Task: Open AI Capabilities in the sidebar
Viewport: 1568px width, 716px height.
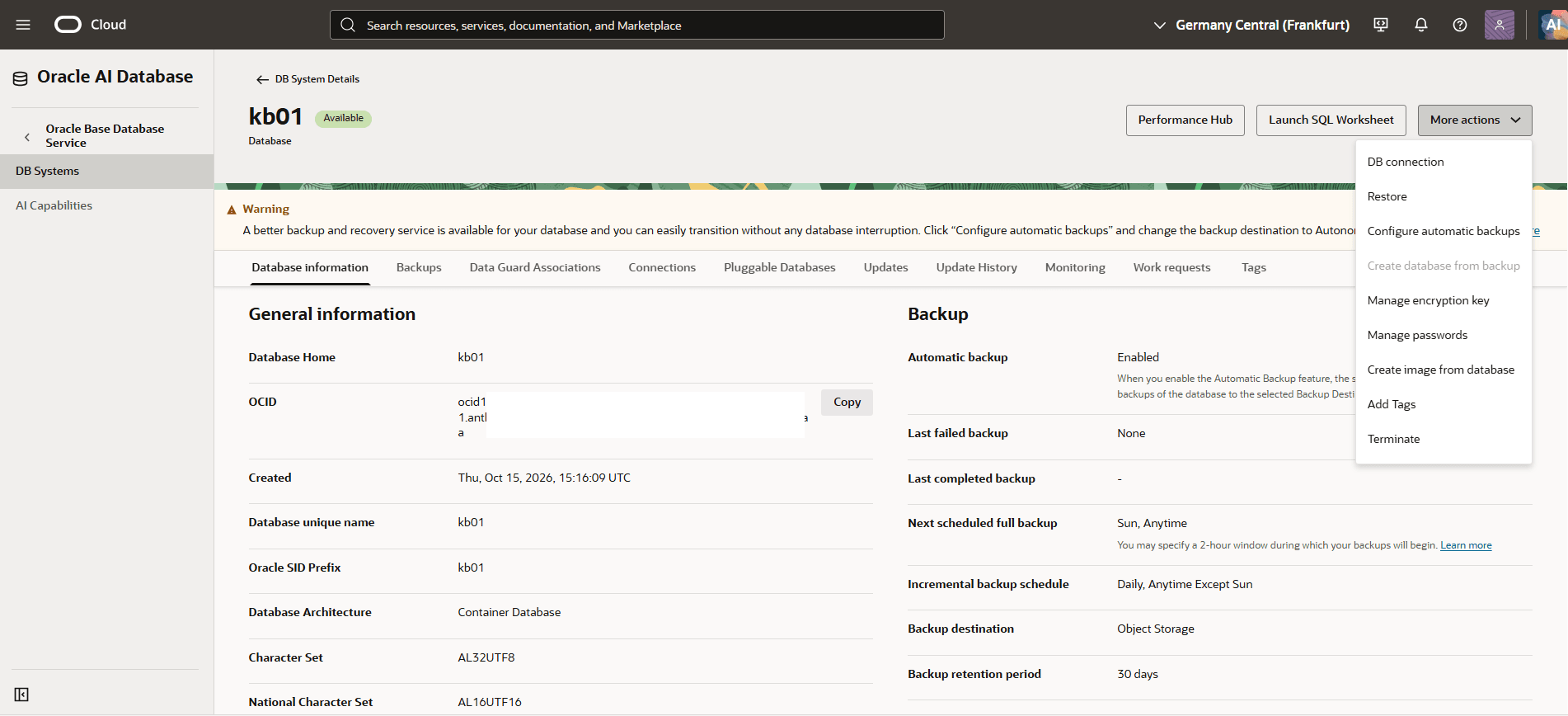Action: [107, 206]
